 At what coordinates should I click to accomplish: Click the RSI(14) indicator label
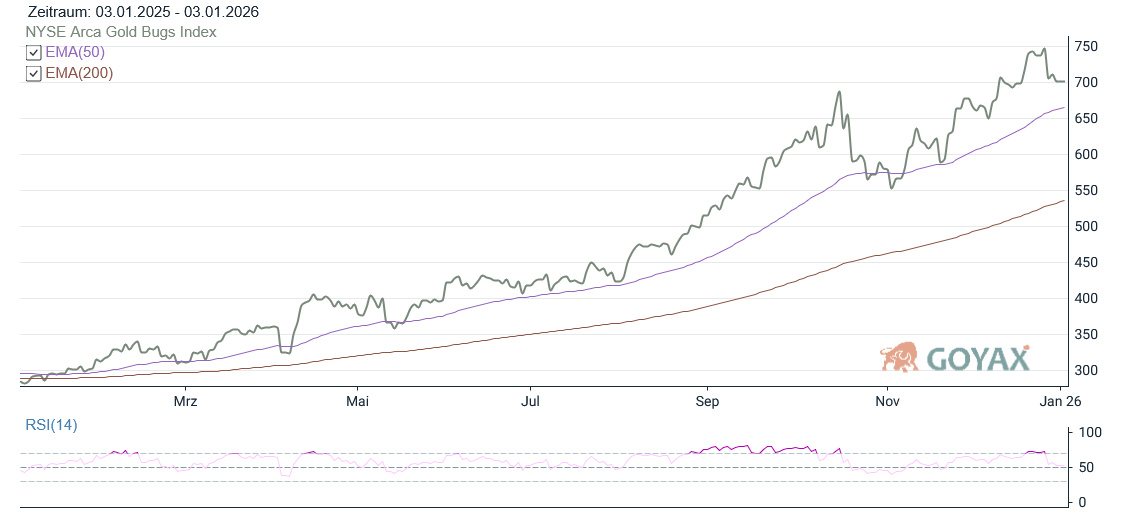tap(51, 425)
